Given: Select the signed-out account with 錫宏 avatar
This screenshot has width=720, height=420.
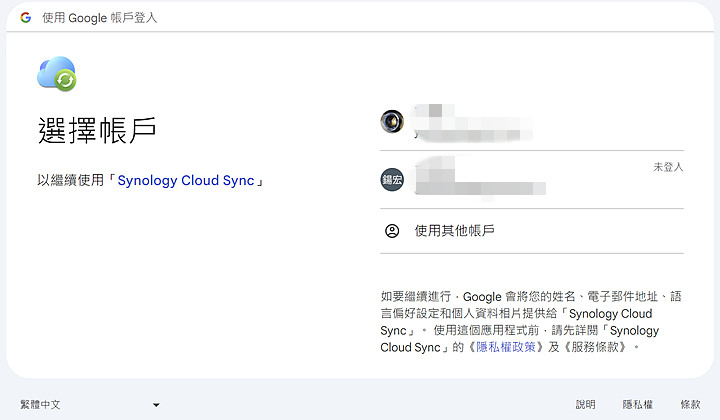Looking at the screenshot, I should tap(532, 179).
